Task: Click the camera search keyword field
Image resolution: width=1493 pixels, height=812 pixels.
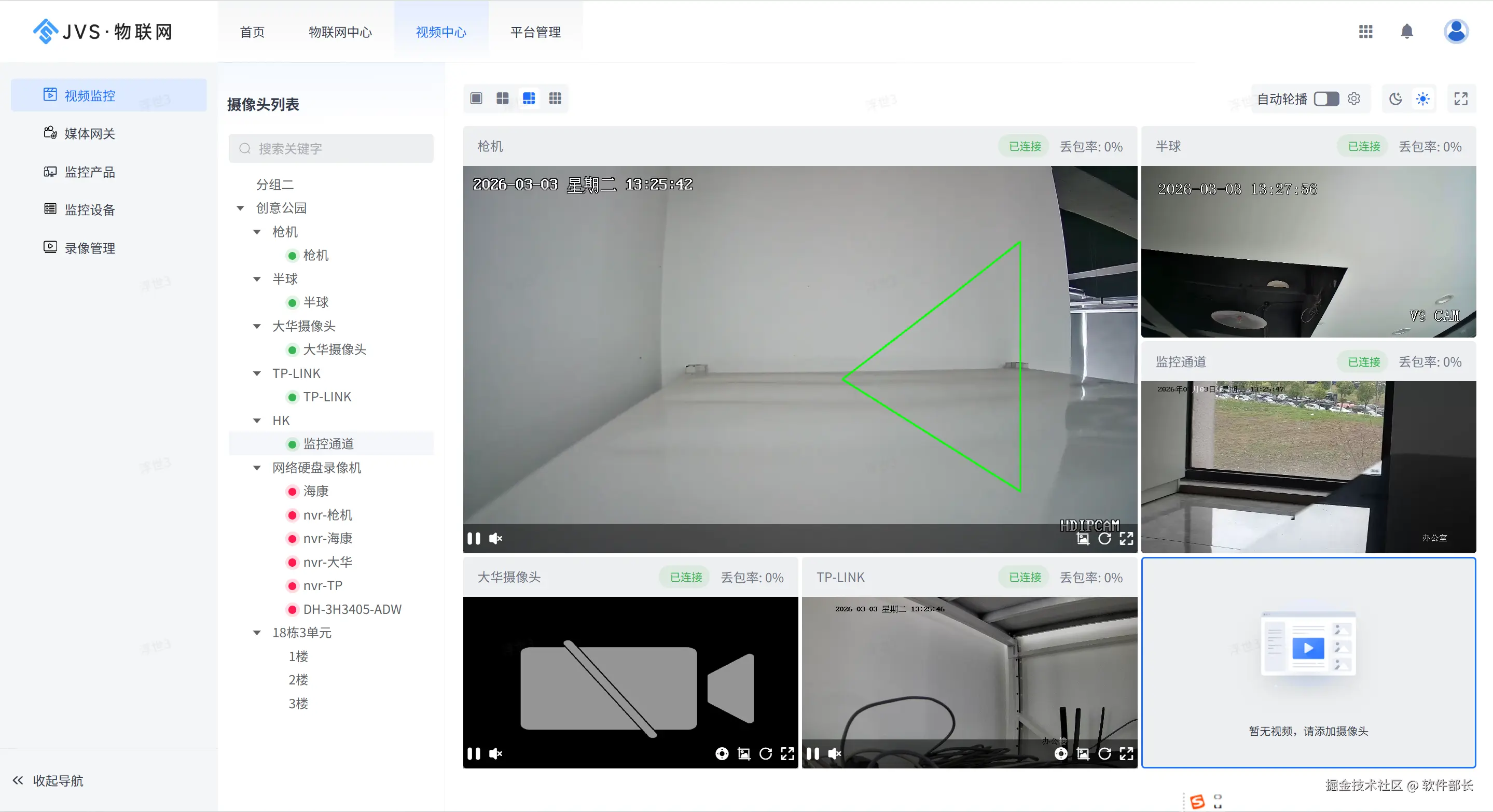Action: tap(331, 149)
